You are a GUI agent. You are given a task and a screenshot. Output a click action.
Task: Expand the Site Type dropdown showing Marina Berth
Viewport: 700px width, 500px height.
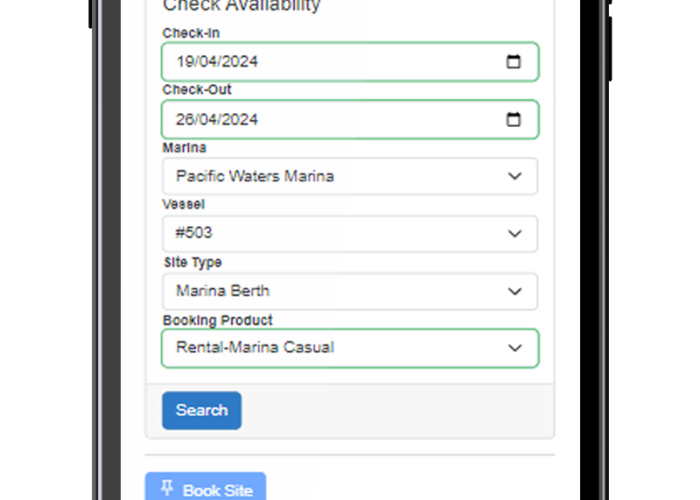coord(350,291)
